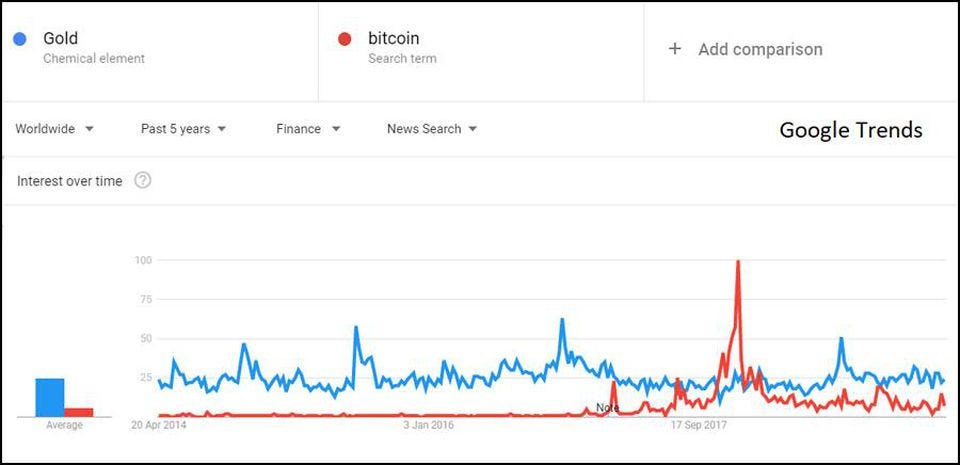This screenshot has width=960, height=465.
Task: Expand the News Search type dropdown
Action: 432,129
